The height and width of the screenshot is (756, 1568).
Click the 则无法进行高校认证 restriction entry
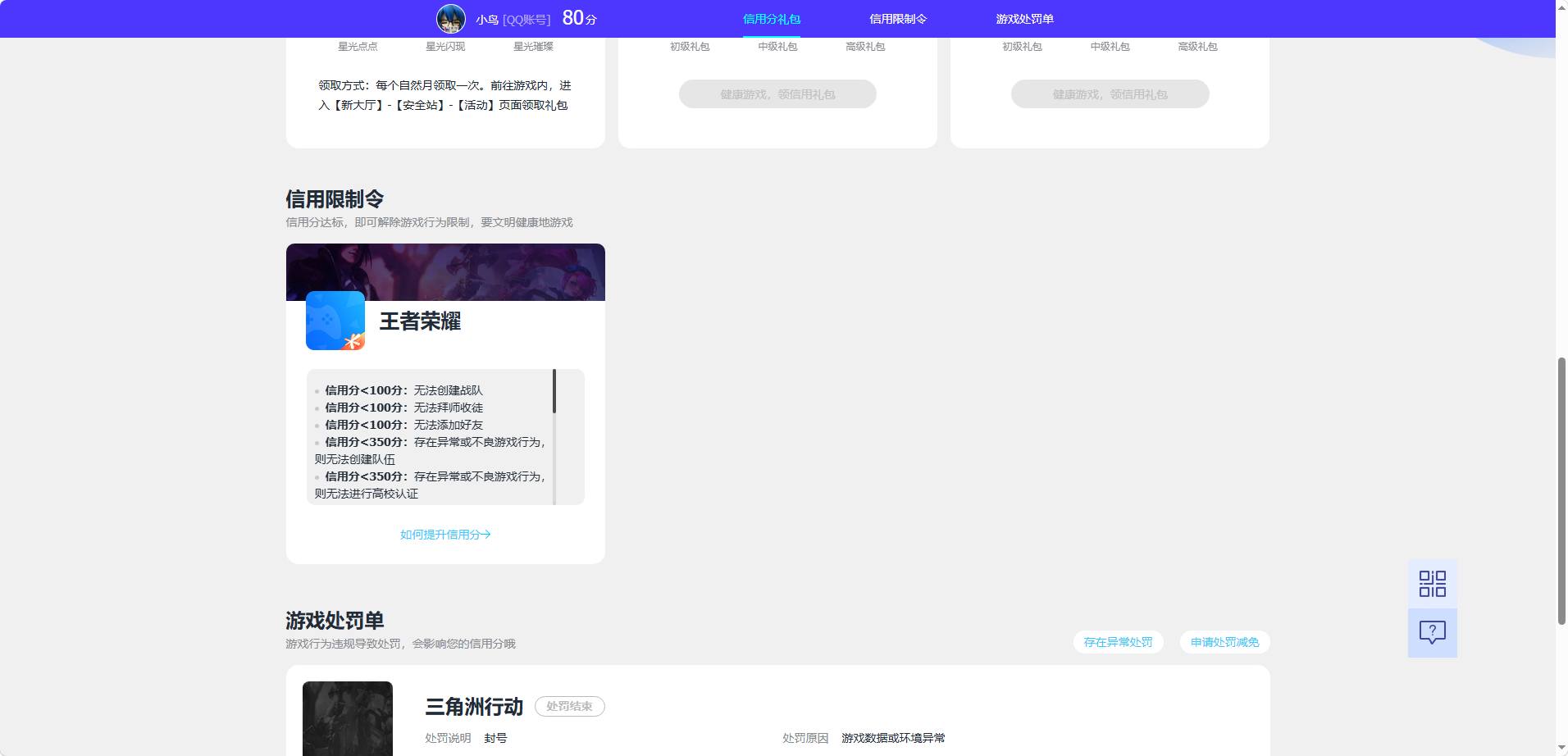tap(431, 485)
